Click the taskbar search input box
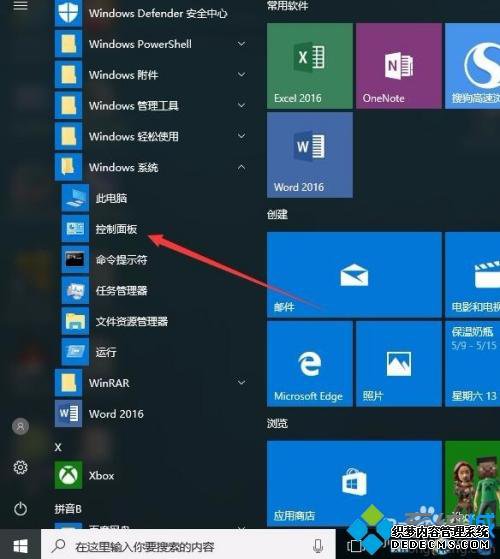 pos(188,545)
